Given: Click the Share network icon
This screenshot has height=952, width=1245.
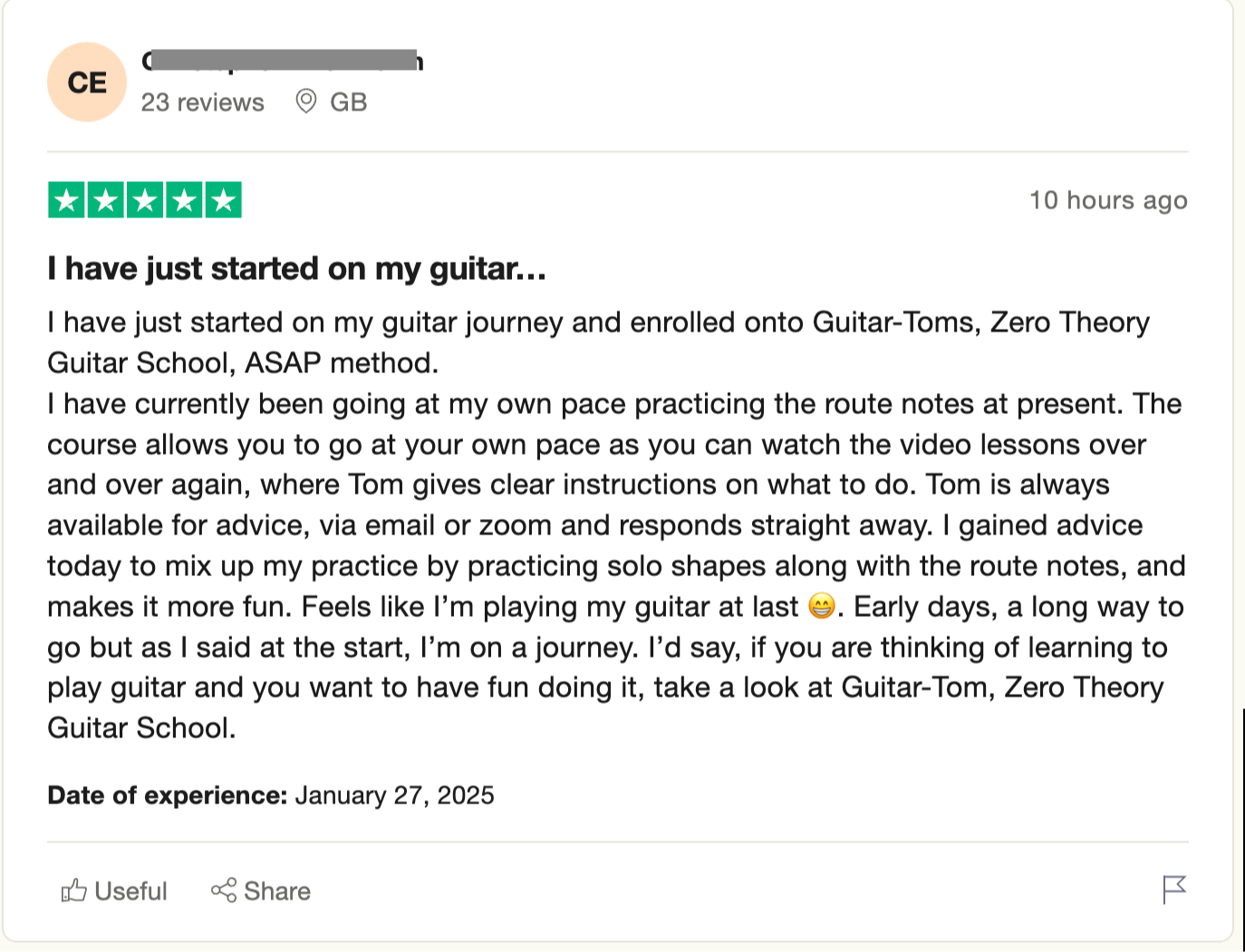Looking at the screenshot, I should click(224, 890).
